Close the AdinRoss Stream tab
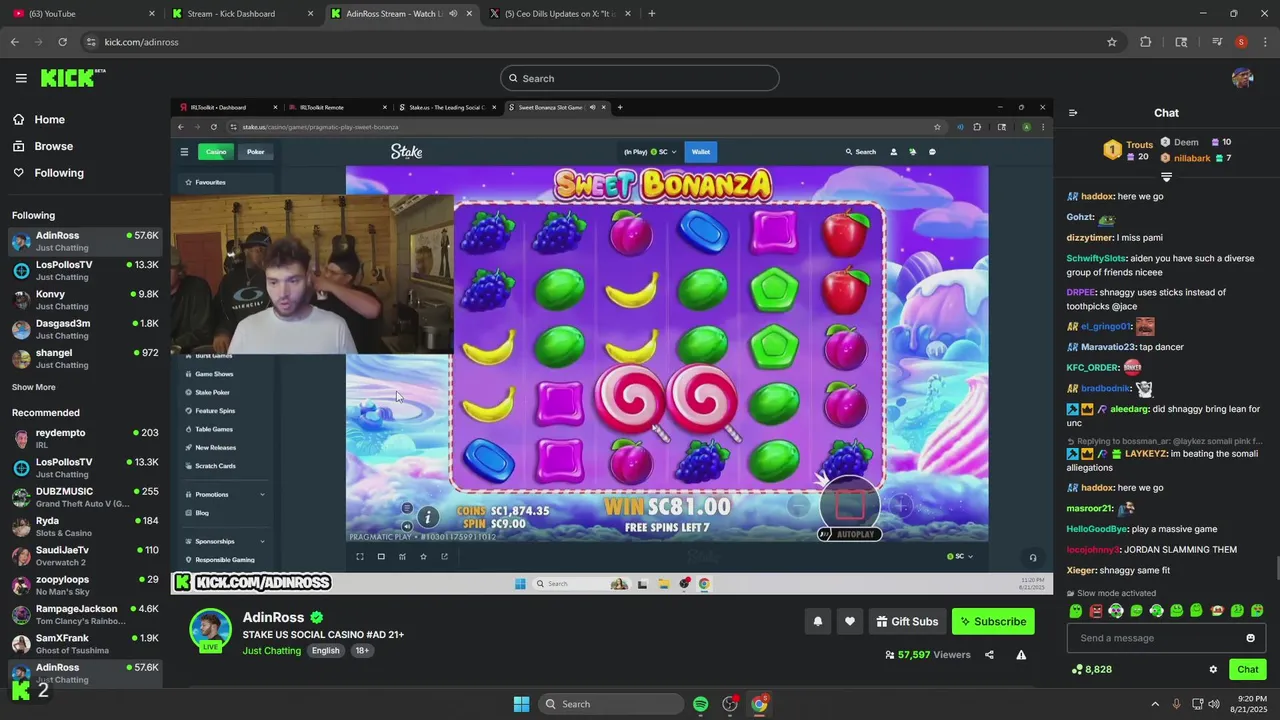The image size is (1280, 720). click(x=469, y=14)
